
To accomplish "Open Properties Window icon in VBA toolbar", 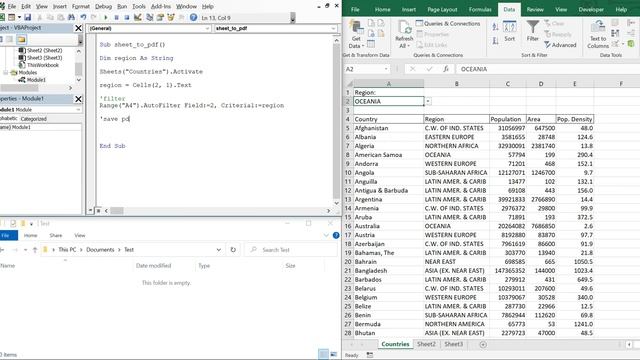I will click(160, 18).
